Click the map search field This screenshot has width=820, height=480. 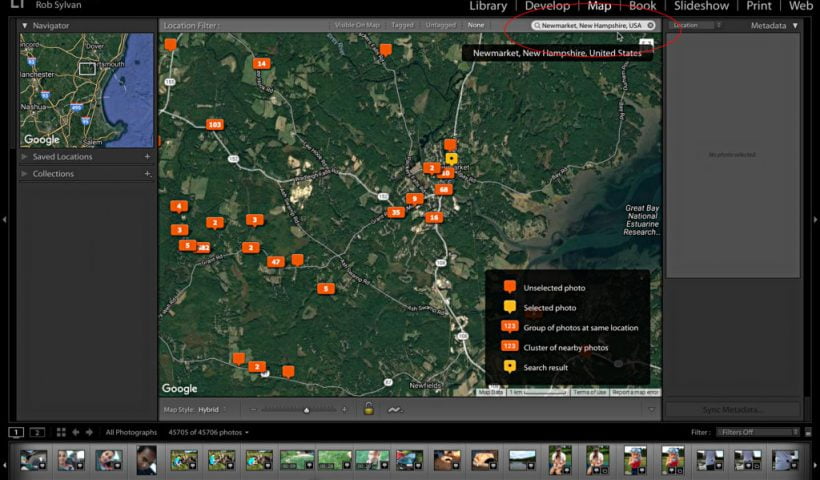point(593,25)
